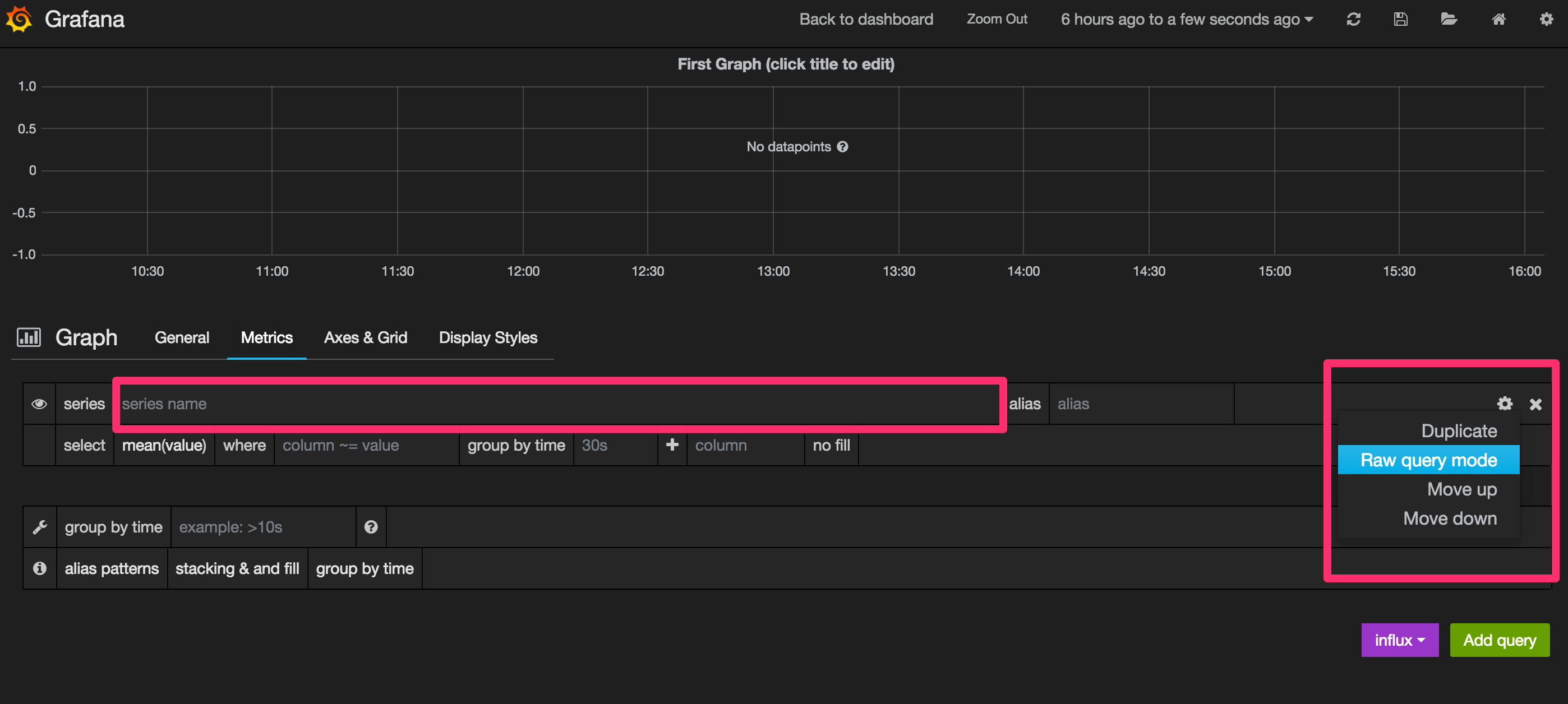Click the Add query button

1500,640
